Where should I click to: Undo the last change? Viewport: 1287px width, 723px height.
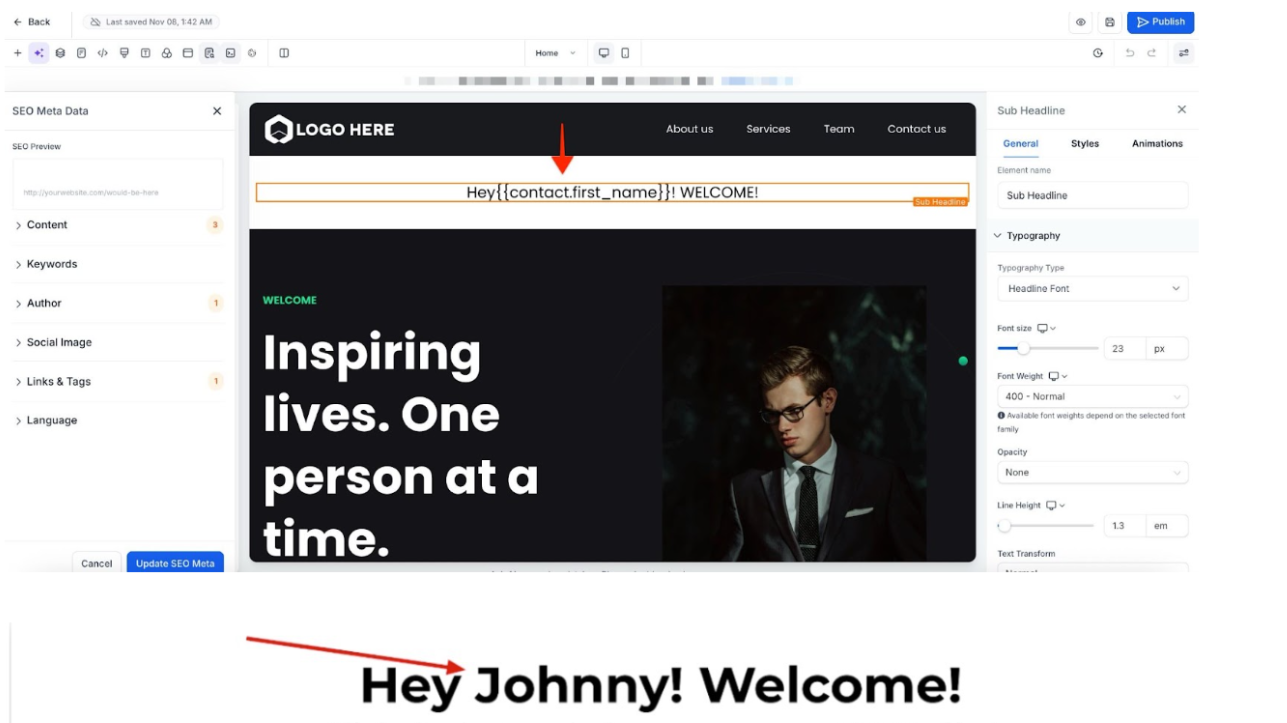coord(1130,53)
